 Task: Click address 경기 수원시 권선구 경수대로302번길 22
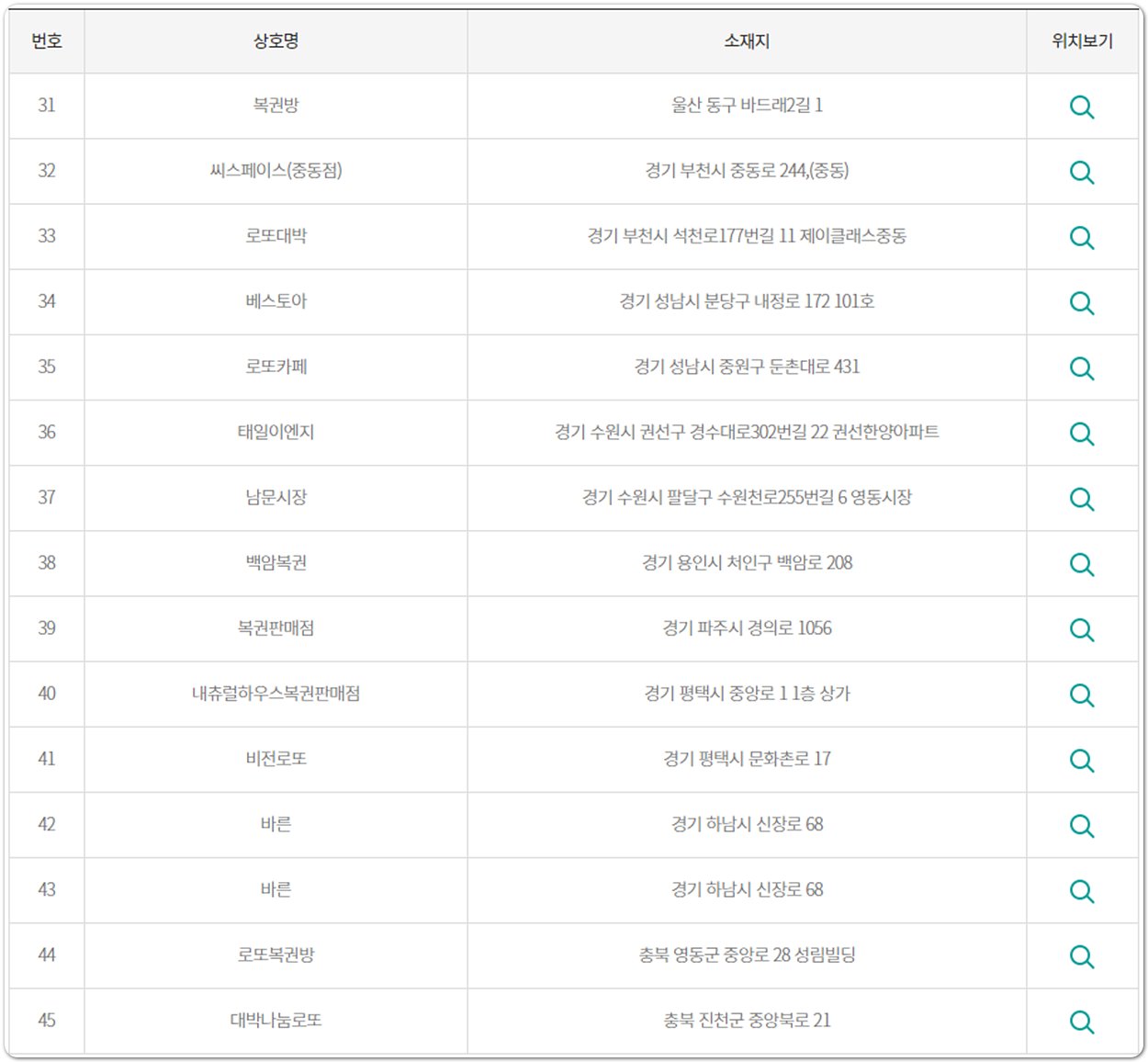click(x=692, y=431)
